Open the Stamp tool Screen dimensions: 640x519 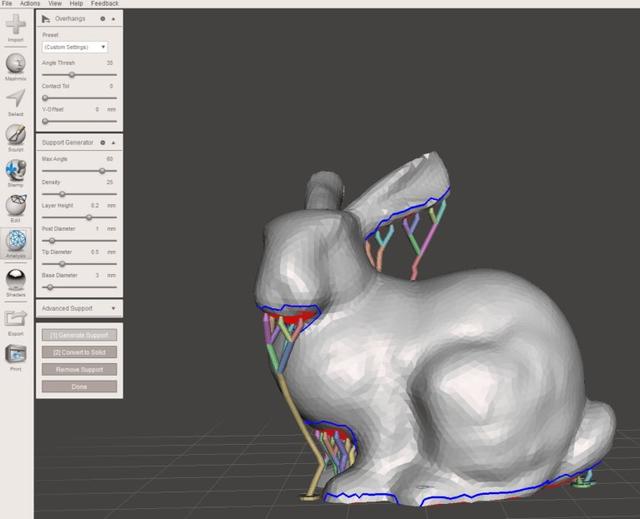pos(16,170)
